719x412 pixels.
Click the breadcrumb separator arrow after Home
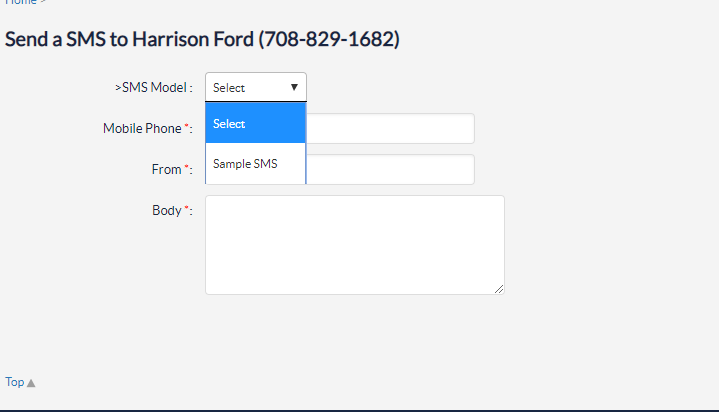(x=43, y=2)
